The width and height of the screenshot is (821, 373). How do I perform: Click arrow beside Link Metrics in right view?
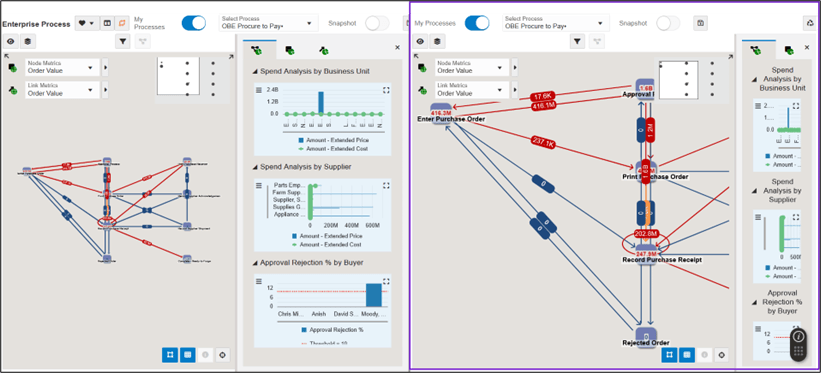point(515,90)
